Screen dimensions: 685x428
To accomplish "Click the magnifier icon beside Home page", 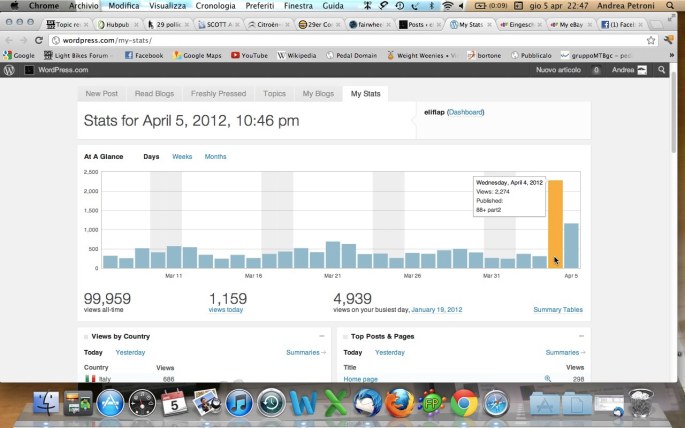I will coord(547,378).
